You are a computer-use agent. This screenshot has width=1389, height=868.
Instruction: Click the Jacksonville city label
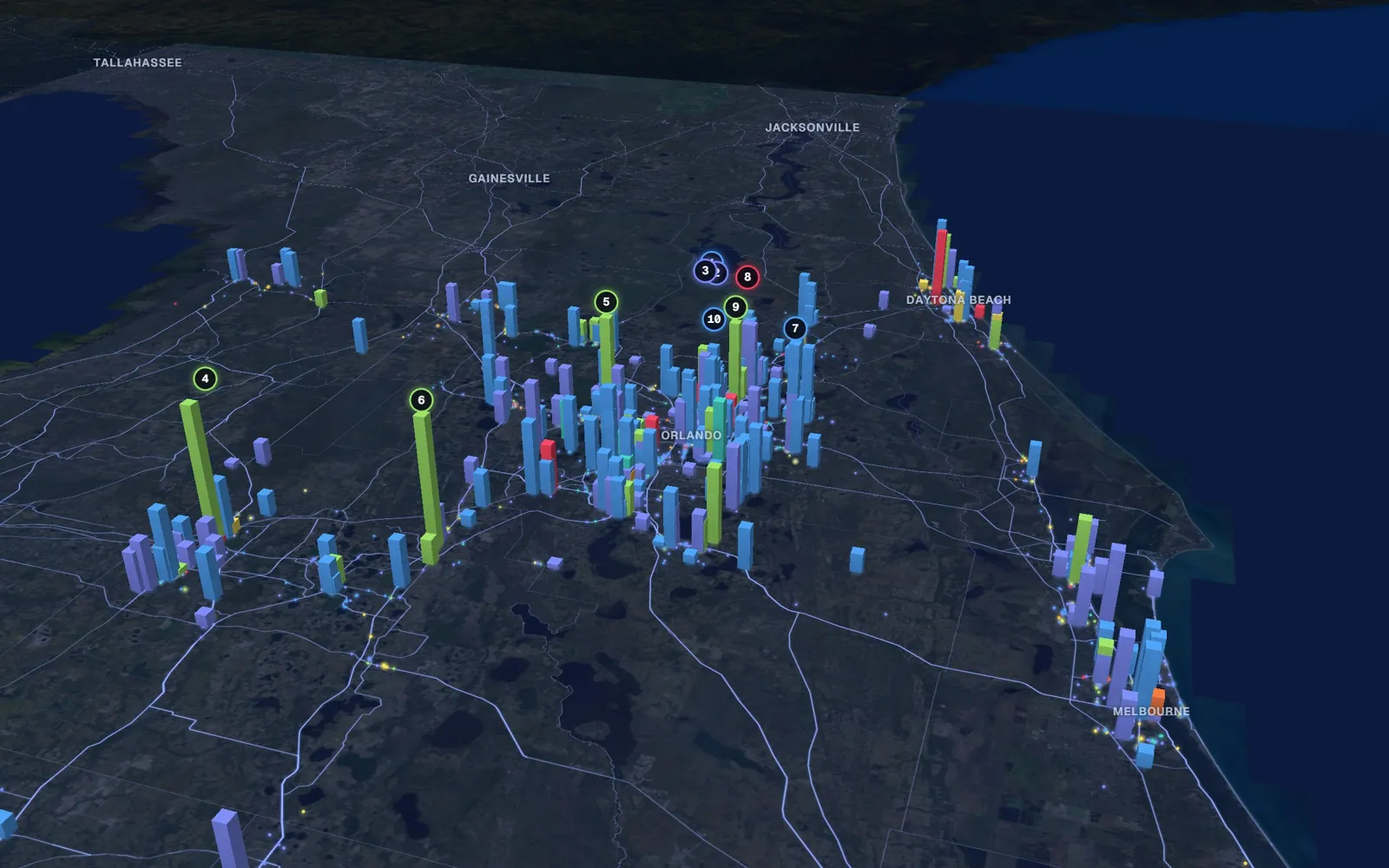[813, 128]
